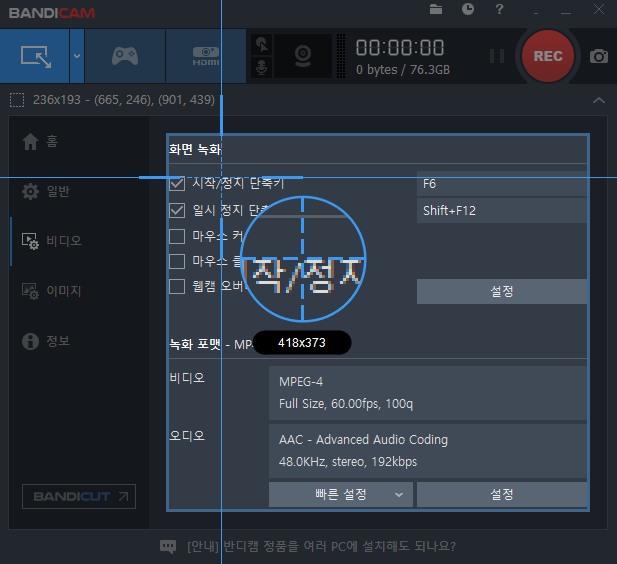Select the screen rectangle recording mode

pyautogui.click(x=35, y=56)
